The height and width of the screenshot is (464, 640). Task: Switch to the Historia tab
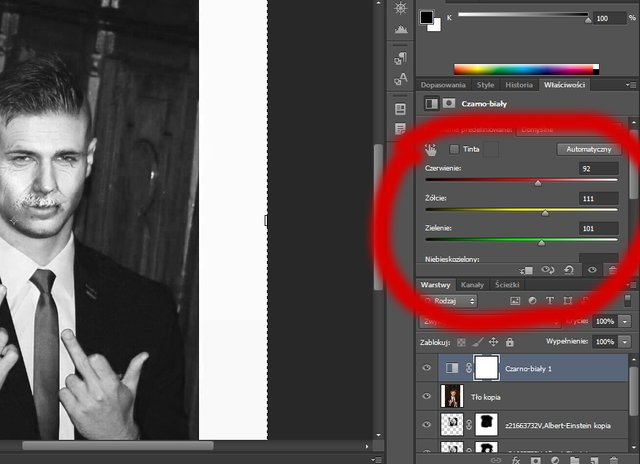coord(519,85)
